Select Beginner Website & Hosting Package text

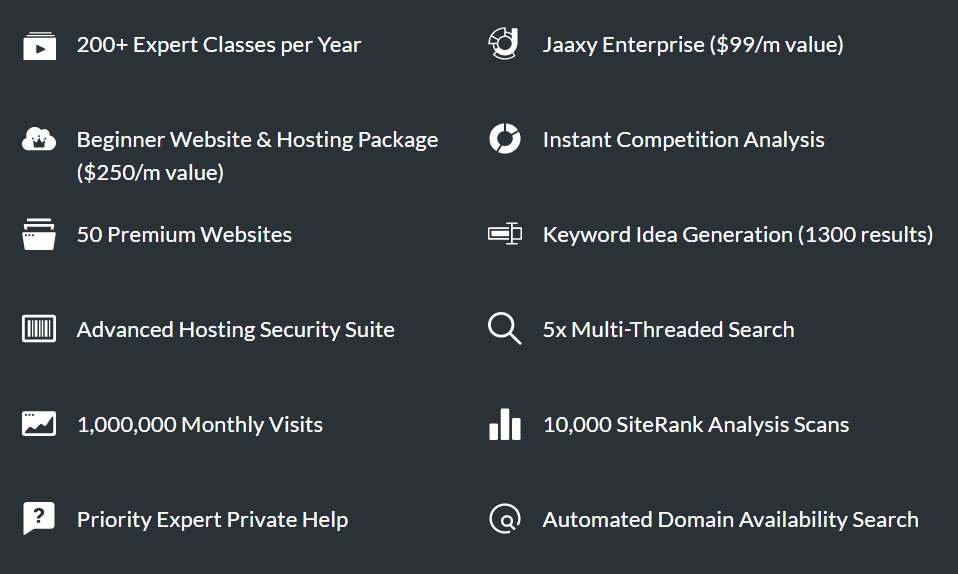point(257,156)
